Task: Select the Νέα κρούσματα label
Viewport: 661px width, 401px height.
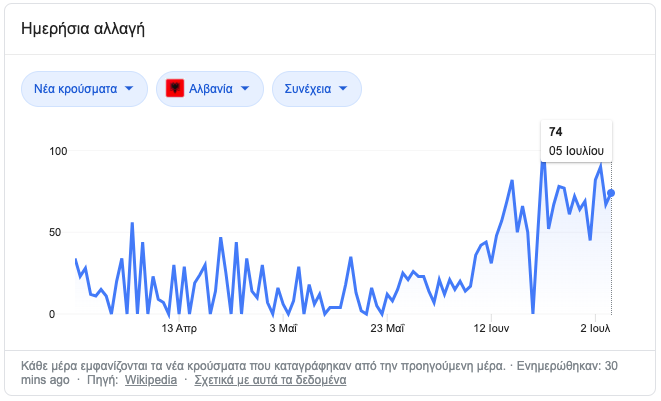Action: [75, 88]
